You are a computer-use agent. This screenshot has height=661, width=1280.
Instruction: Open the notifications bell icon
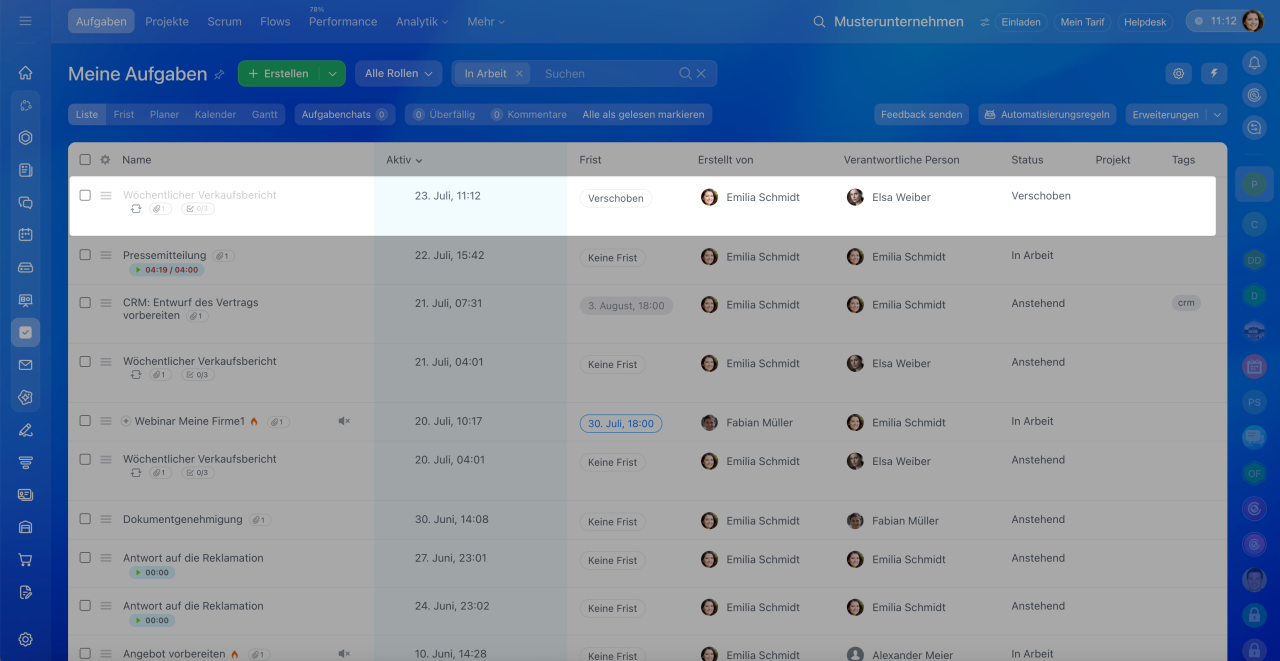pos(1254,63)
